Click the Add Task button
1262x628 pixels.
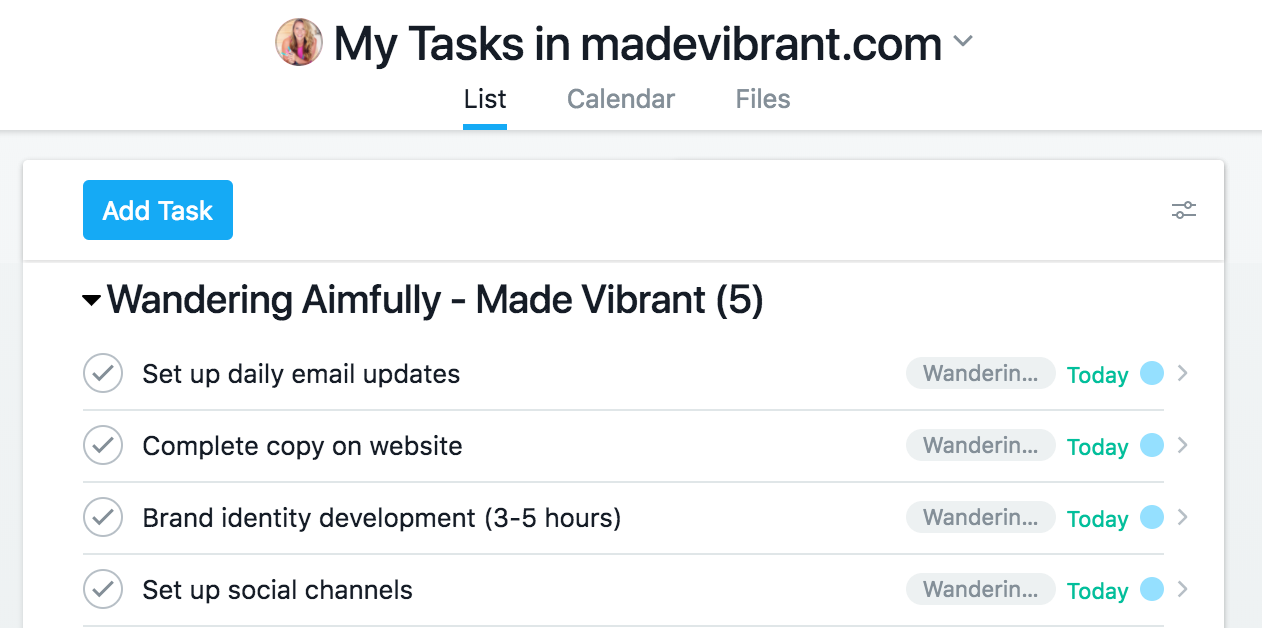coord(158,210)
